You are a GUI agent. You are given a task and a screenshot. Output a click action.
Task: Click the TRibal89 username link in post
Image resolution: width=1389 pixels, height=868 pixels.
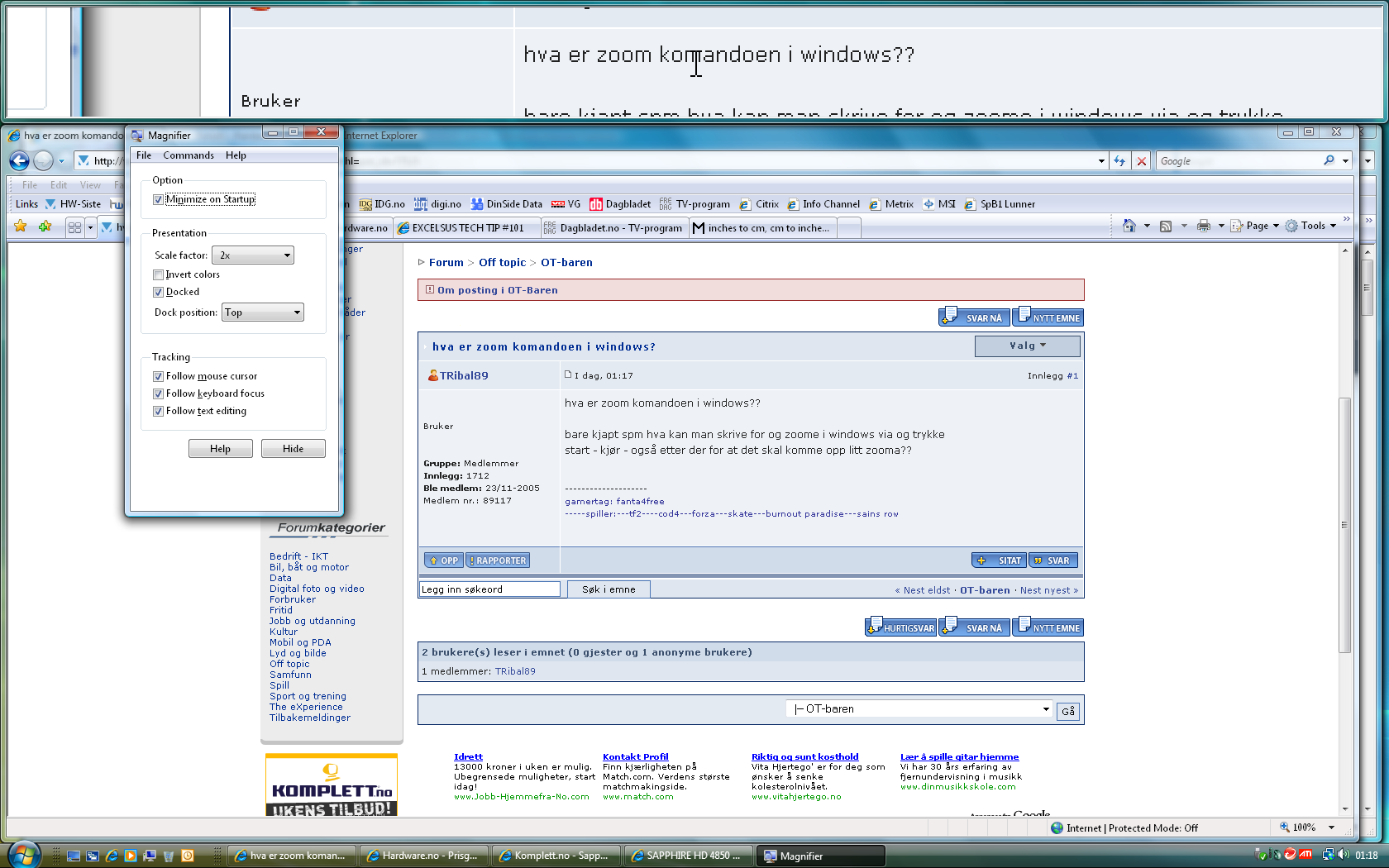(464, 375)
